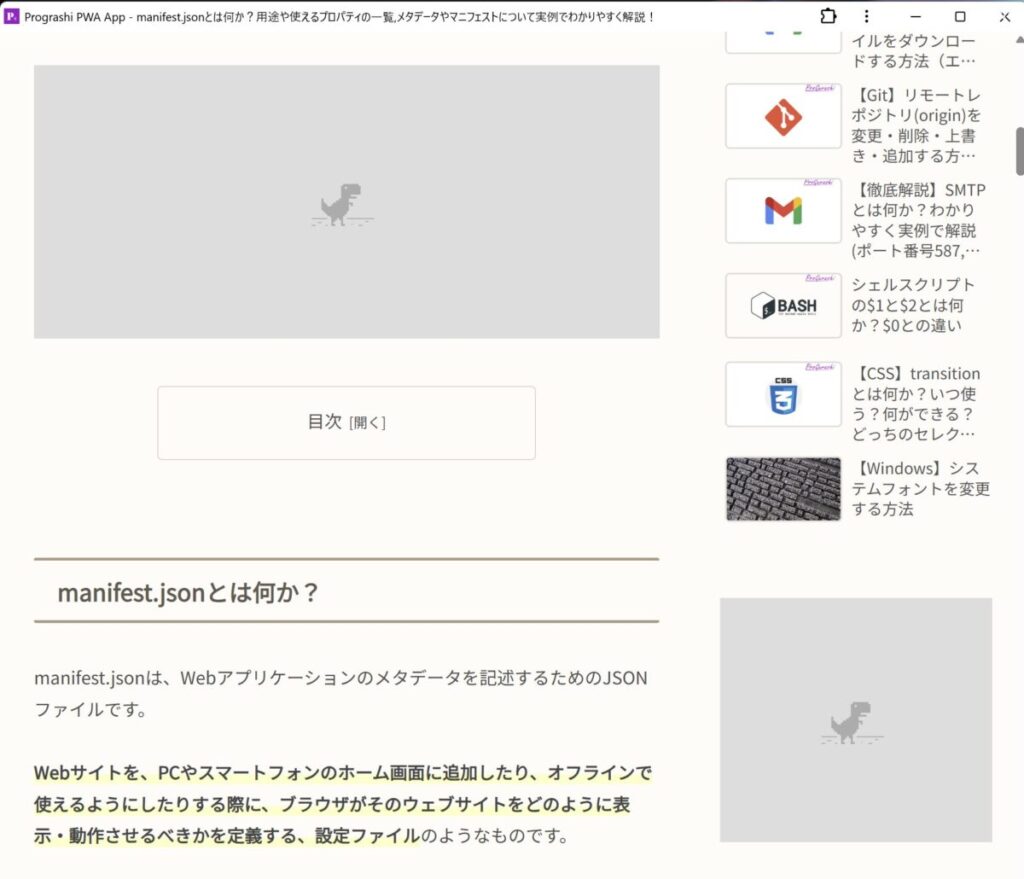The image size is (1024, 879).
Task: Open the Windows keyboard photo thumbnail
Action: tap(783, 489)
